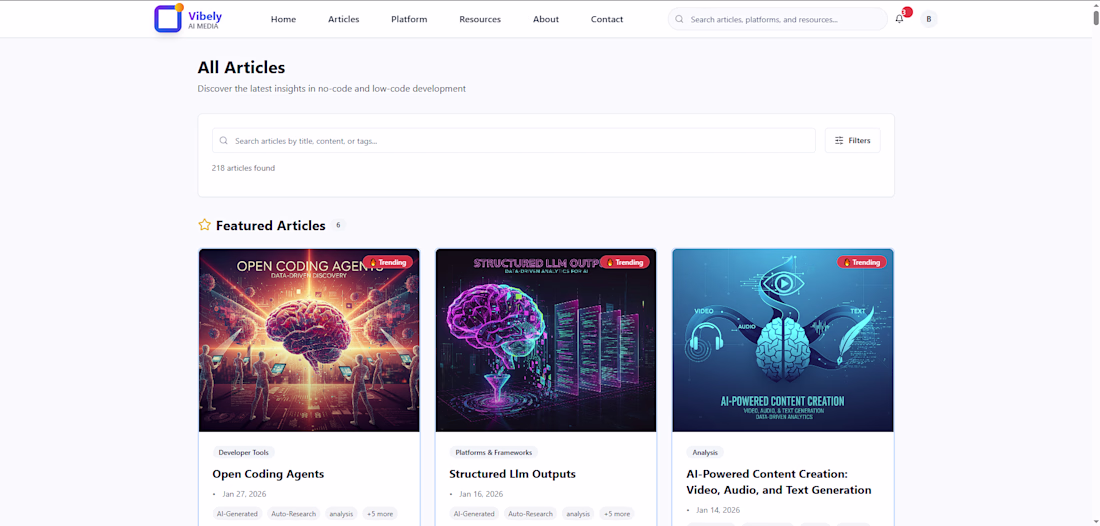The image size is (1100, 526).
Task: Open the AI-Powered Content Creation article title
Action: tap(779, 482)
